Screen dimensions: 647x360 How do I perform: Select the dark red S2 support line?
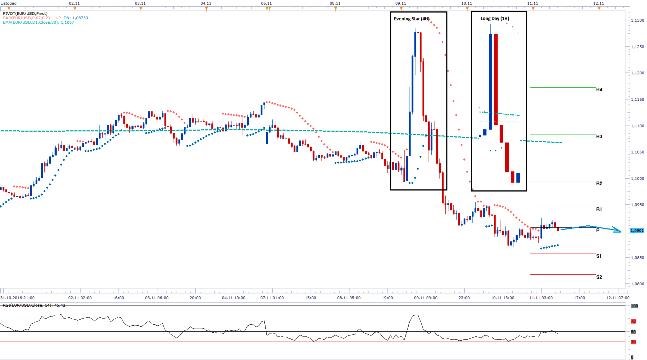click(563, 275)
